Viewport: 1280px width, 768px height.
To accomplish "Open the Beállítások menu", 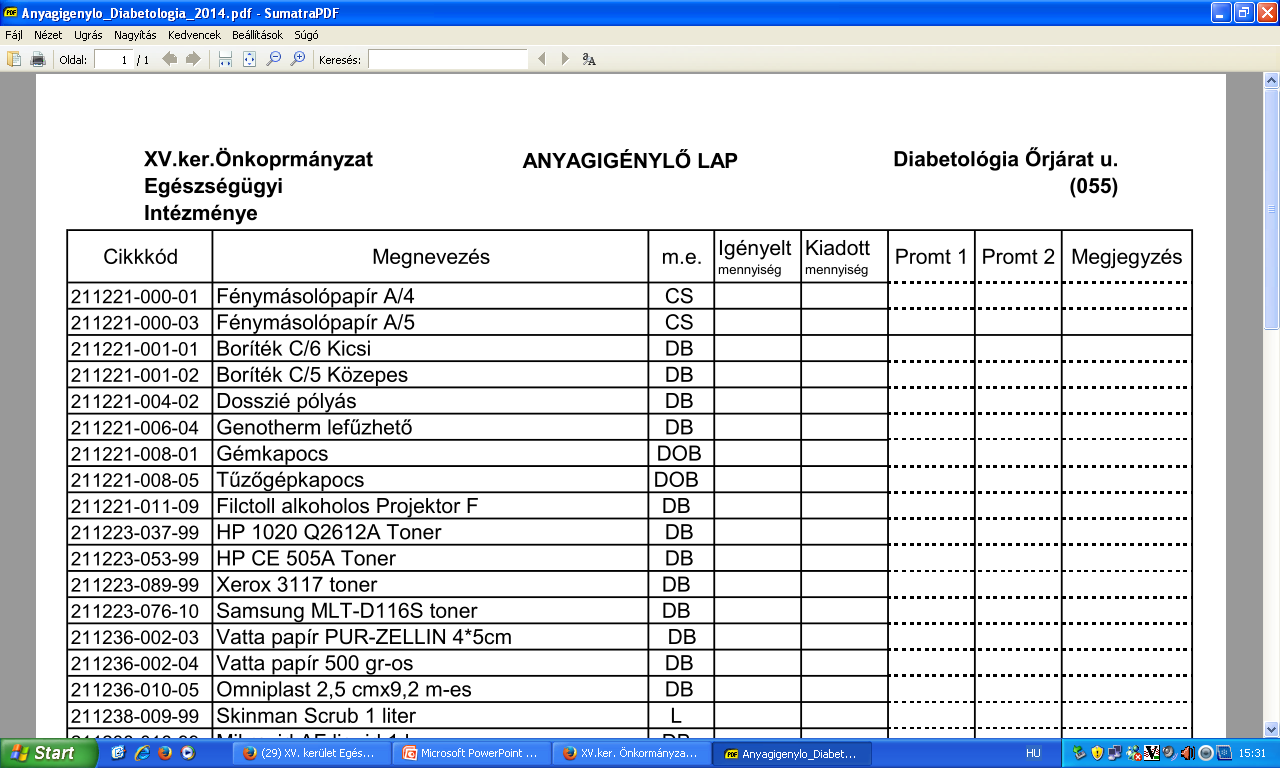I will [257, 34].
